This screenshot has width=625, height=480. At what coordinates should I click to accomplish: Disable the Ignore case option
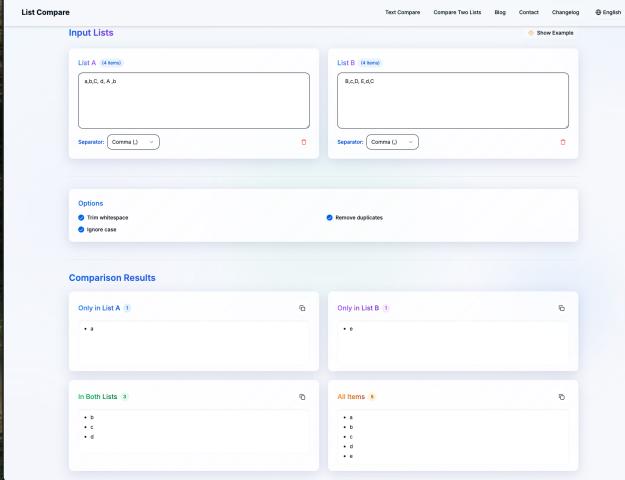click(82, 229)
